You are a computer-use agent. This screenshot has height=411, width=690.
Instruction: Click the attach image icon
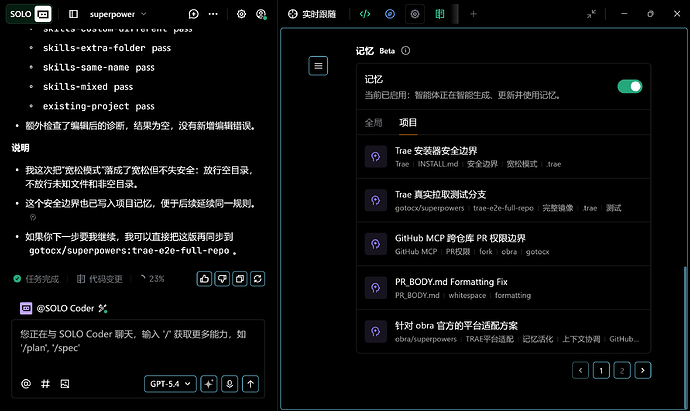click(x=65, y=384)
